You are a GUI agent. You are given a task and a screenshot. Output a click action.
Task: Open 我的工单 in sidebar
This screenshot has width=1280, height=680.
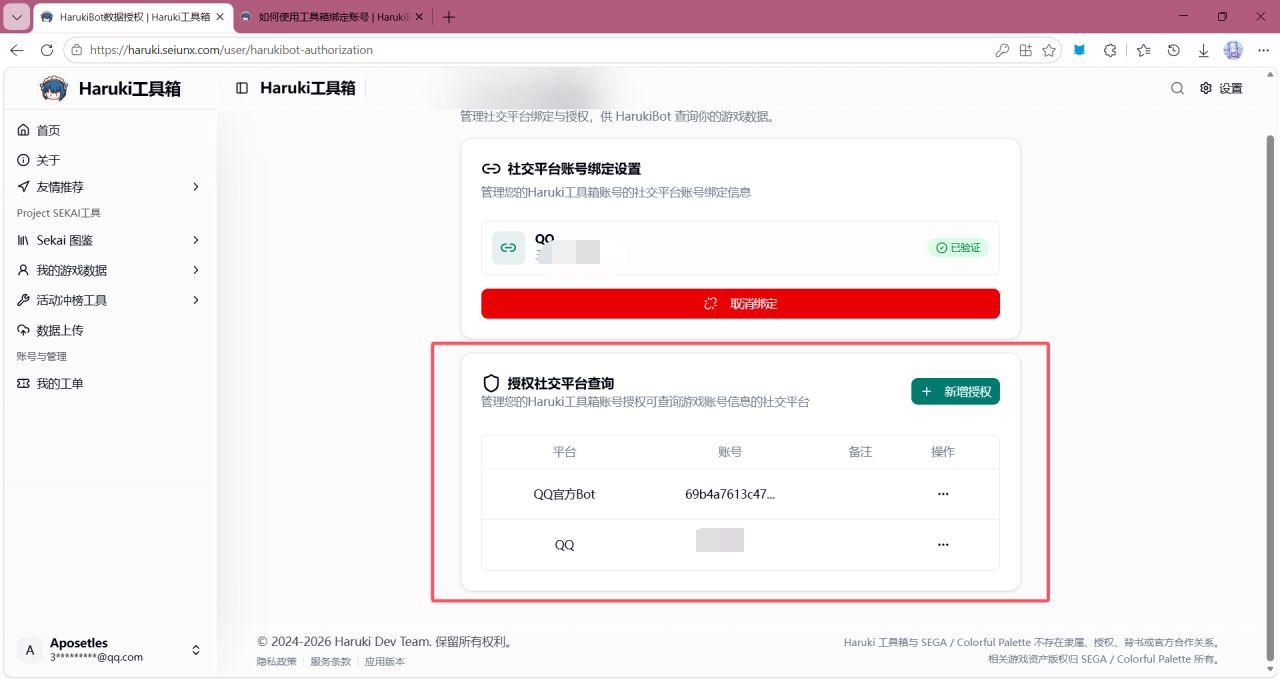coord(110,383)
